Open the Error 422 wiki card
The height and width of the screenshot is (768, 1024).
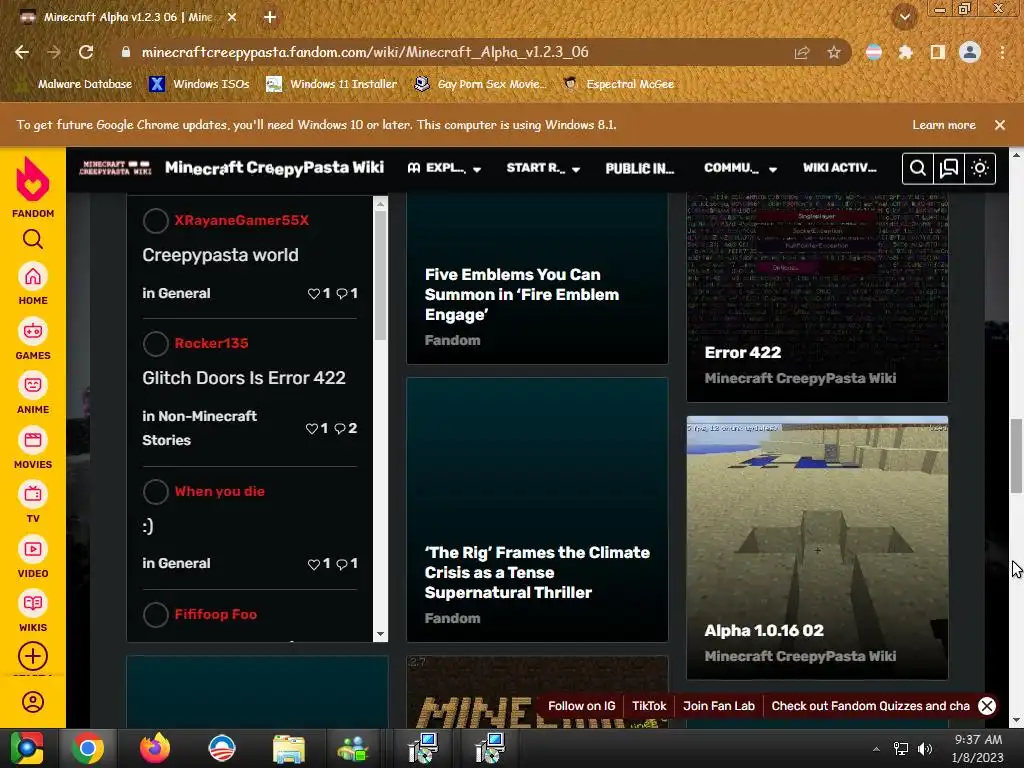coord(817,298)
